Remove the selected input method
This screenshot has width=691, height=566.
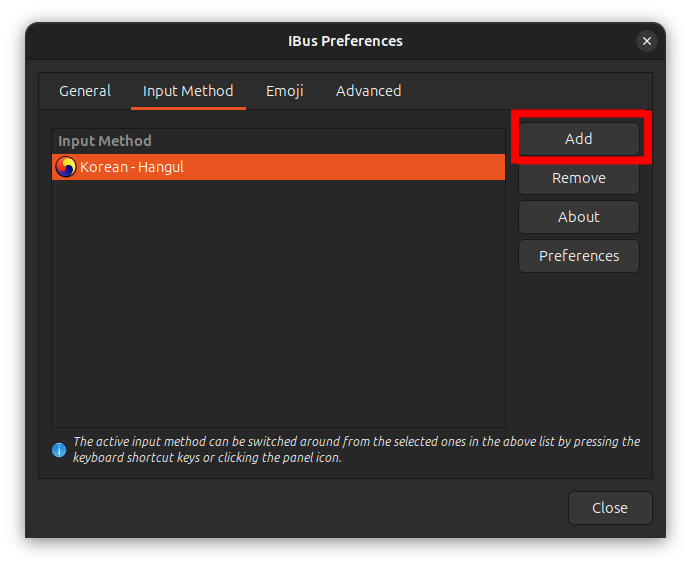tap(578, 178)
